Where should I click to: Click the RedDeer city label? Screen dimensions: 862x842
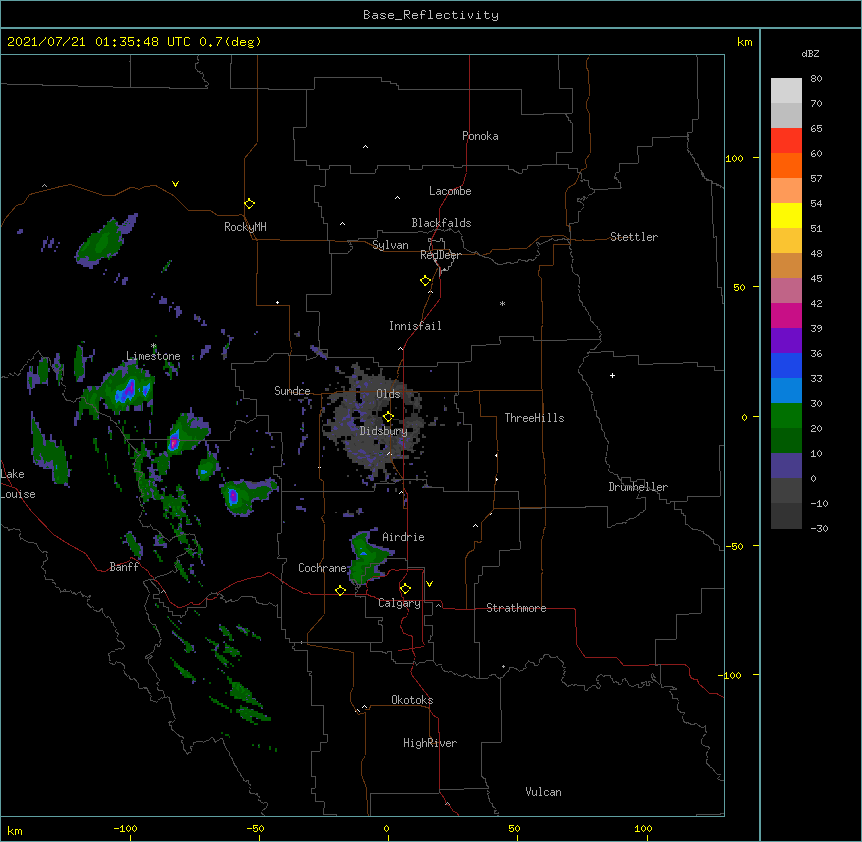(x=440, y=255)
